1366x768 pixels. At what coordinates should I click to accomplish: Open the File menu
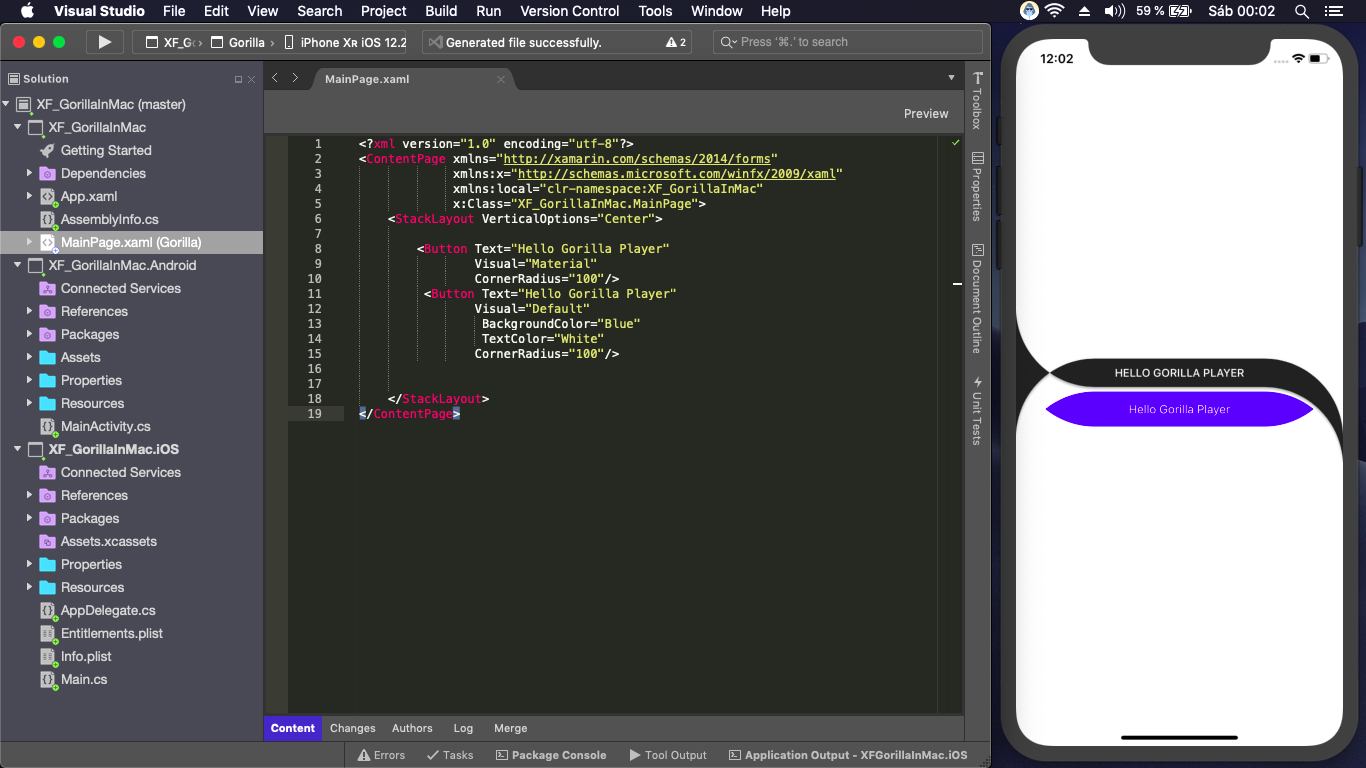(x=174, y=11)
